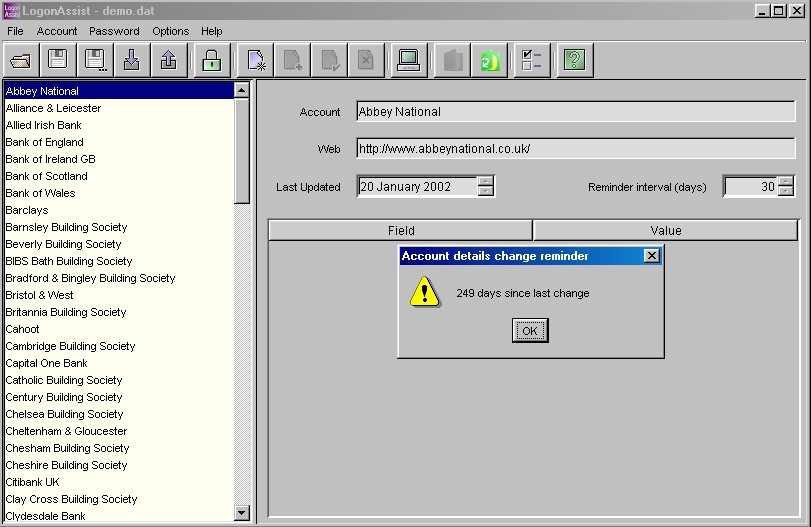
Task: Click the grayed Add document plus icon
Action: [x=292, y=60]
